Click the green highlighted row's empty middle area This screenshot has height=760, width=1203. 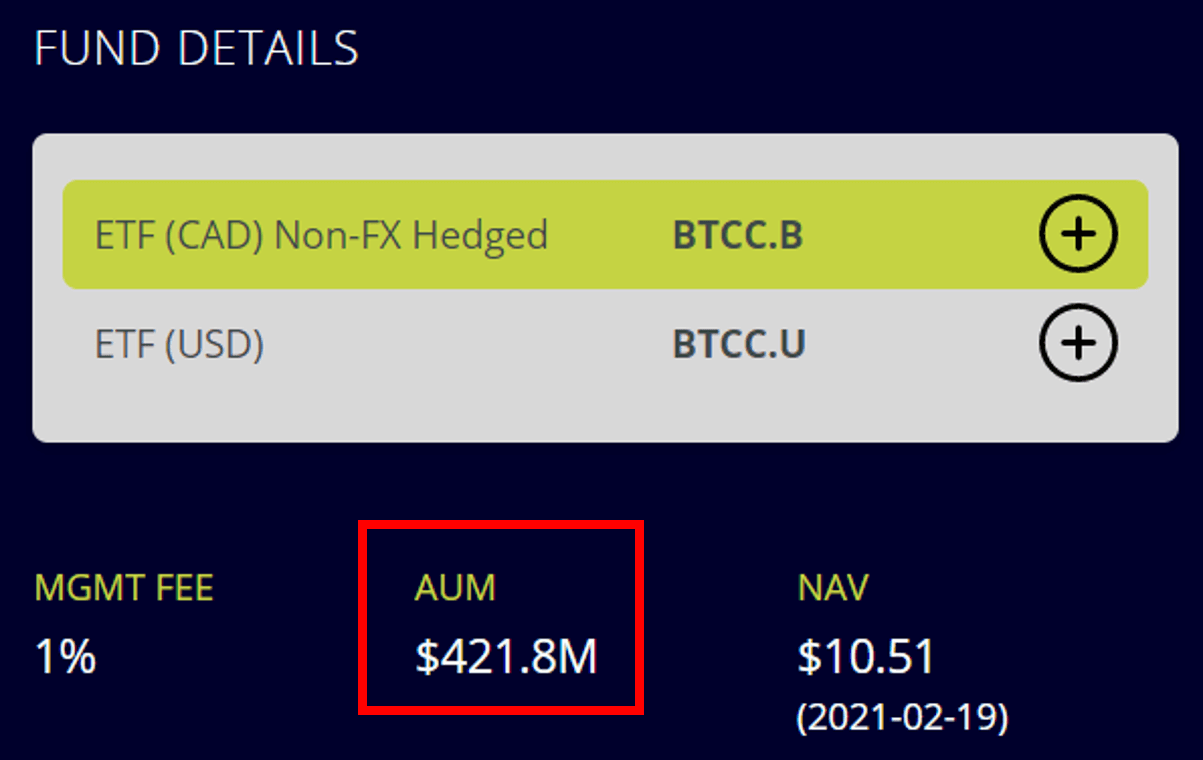(x=610, y=235)
